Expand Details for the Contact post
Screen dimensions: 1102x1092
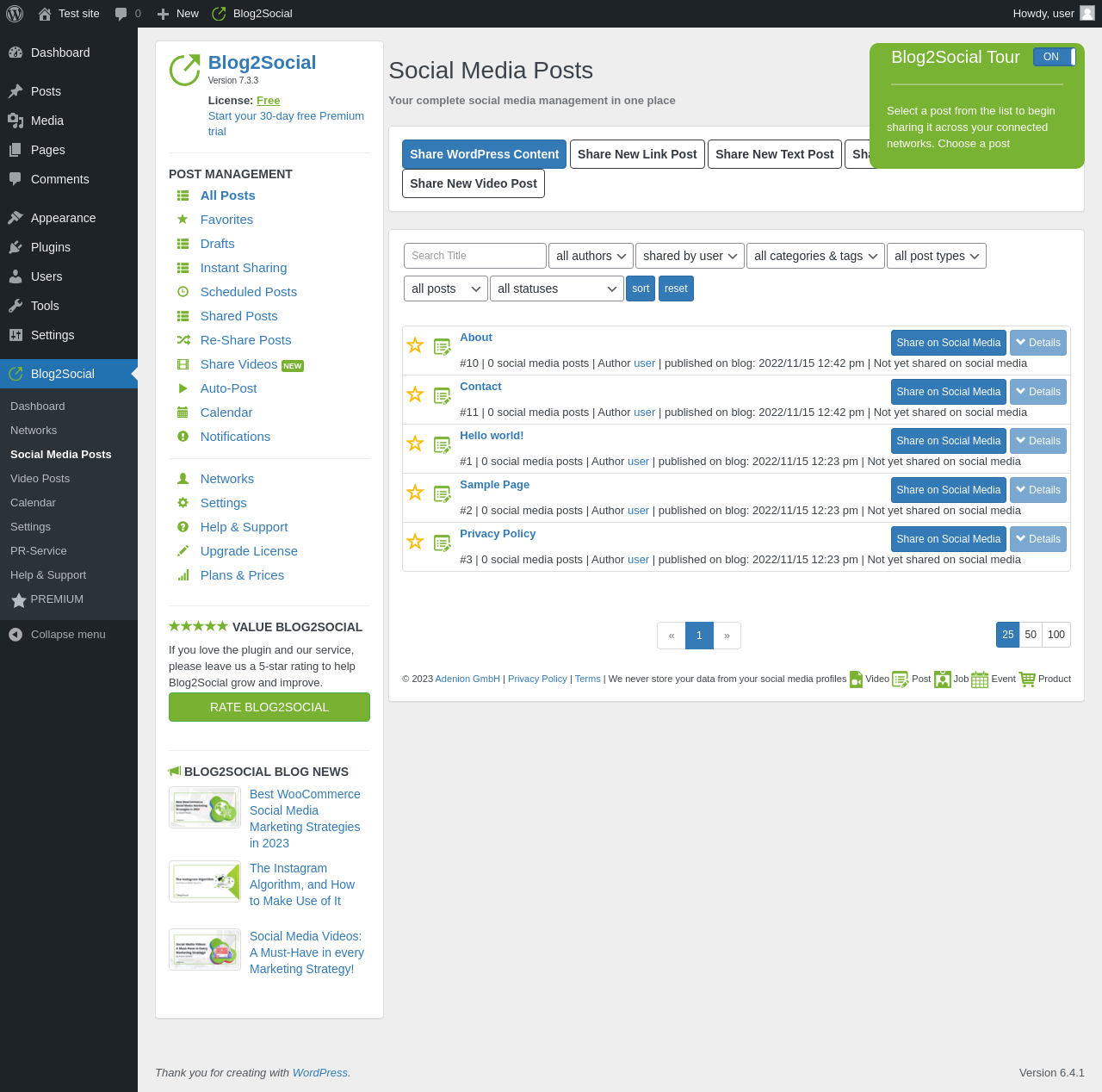click(1038, 392)
